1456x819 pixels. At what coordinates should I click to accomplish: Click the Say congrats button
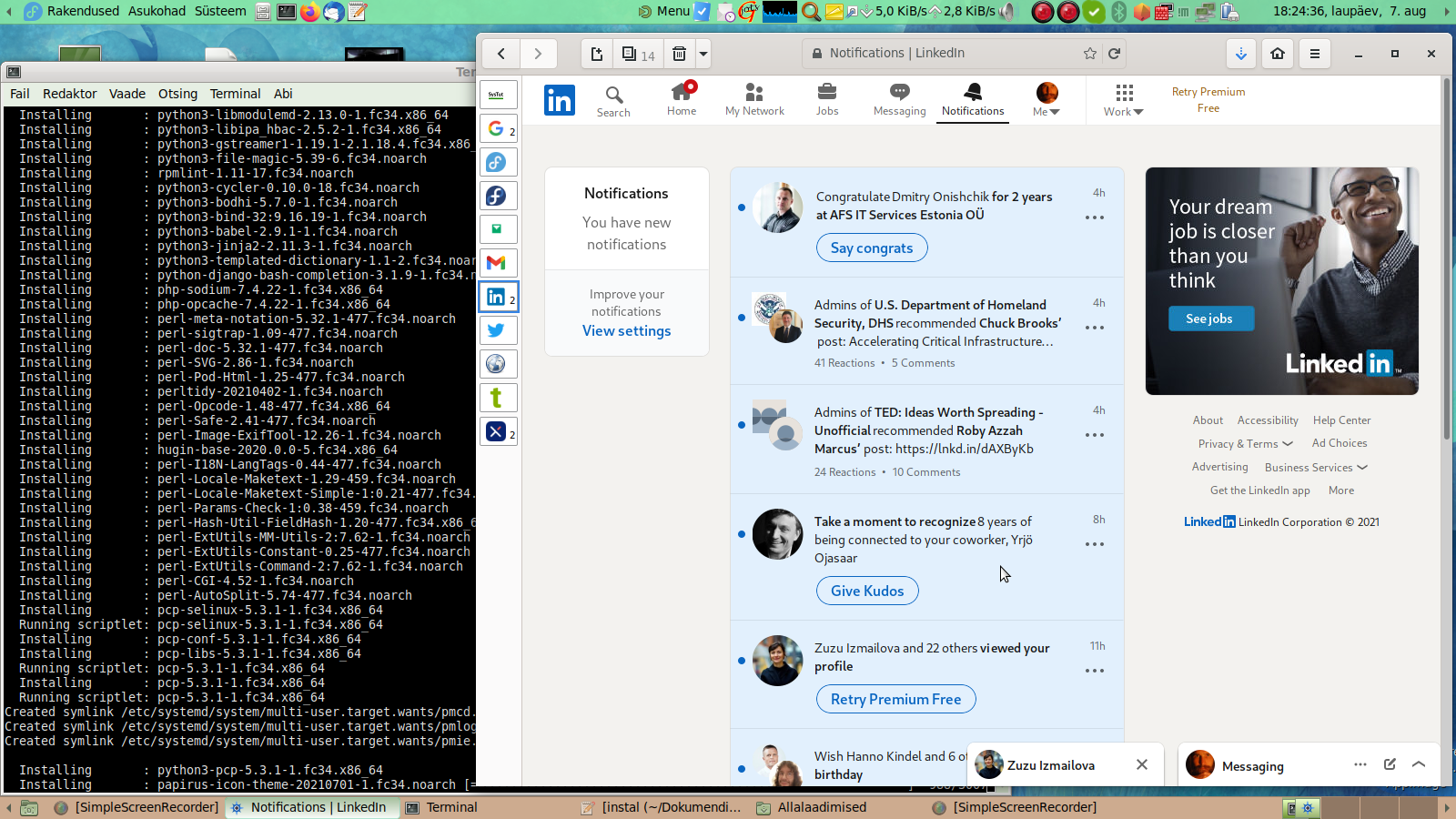871,248
